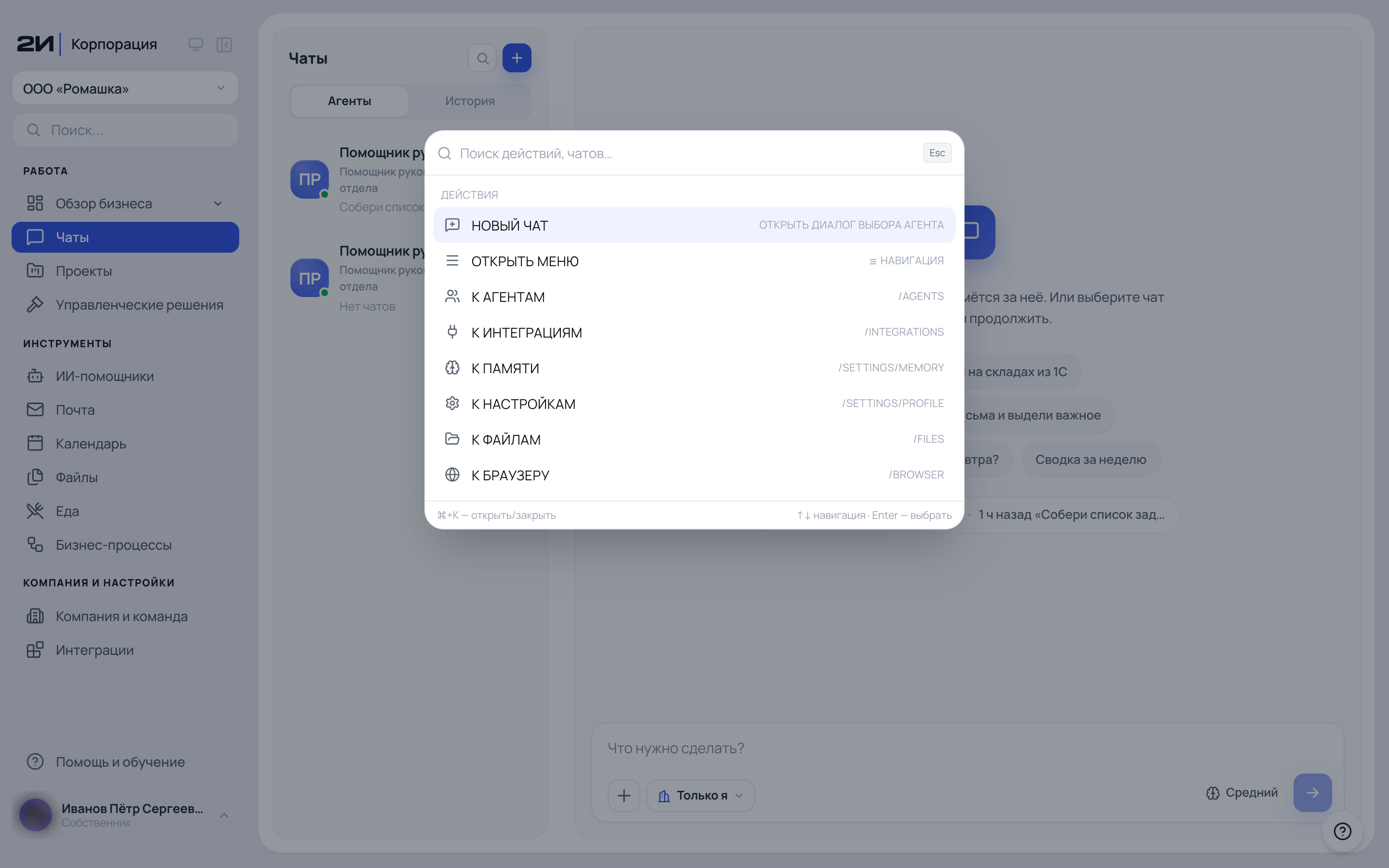Screen dimensions: 1389x868
Task: Switch to the Агенты tab
Action: (x=349, y=101)
